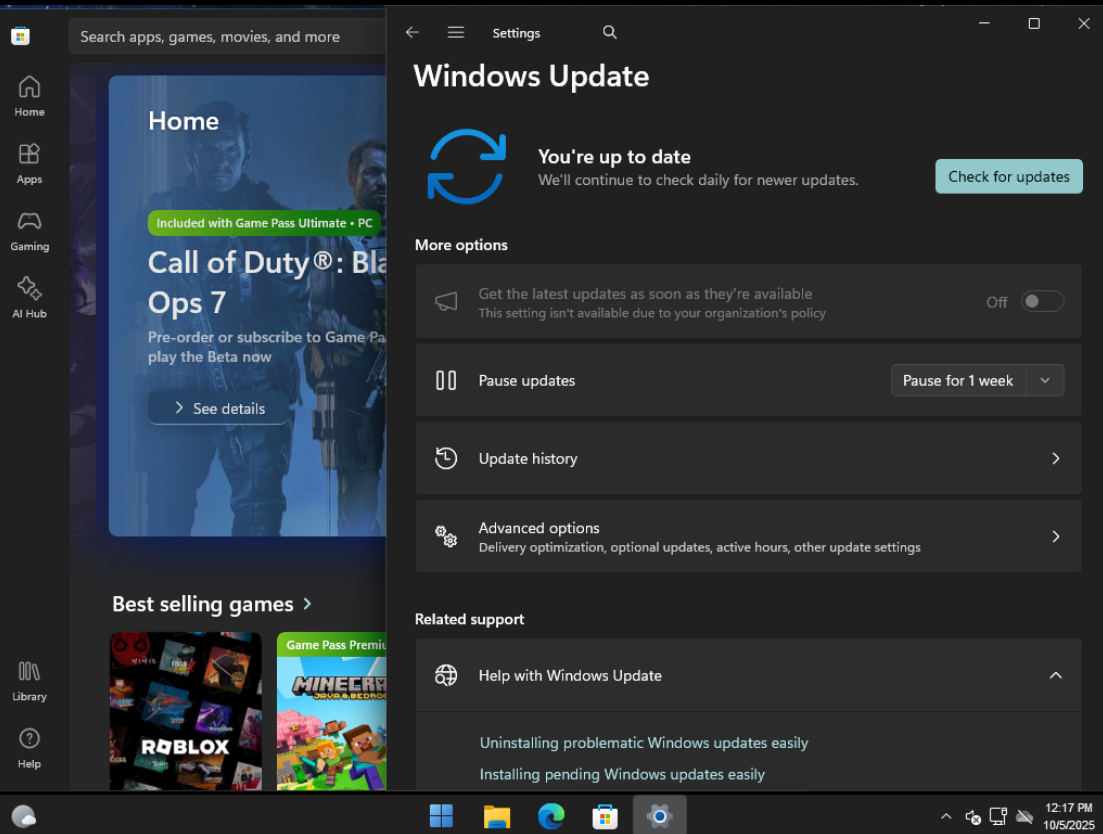The height and width of the screenshot is (834, 1103).
Task: Open the Roblox game thumbnail
Action: point(186,711)
